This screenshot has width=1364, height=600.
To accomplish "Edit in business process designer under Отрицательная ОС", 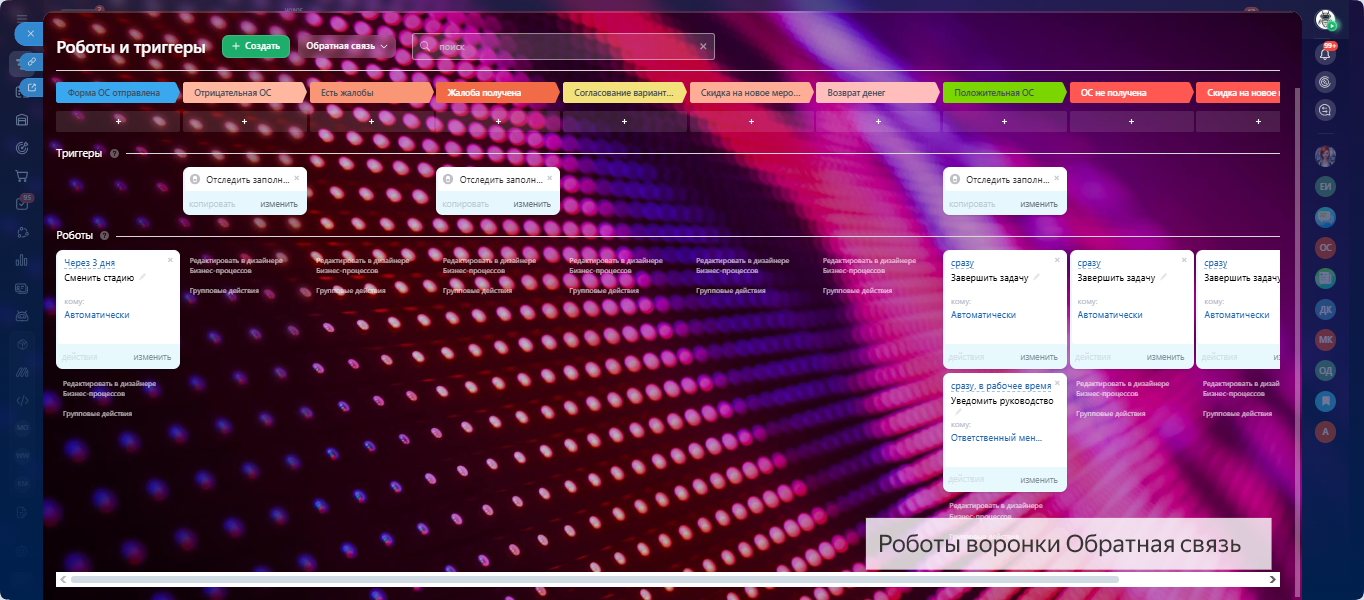I will (236, 265).
